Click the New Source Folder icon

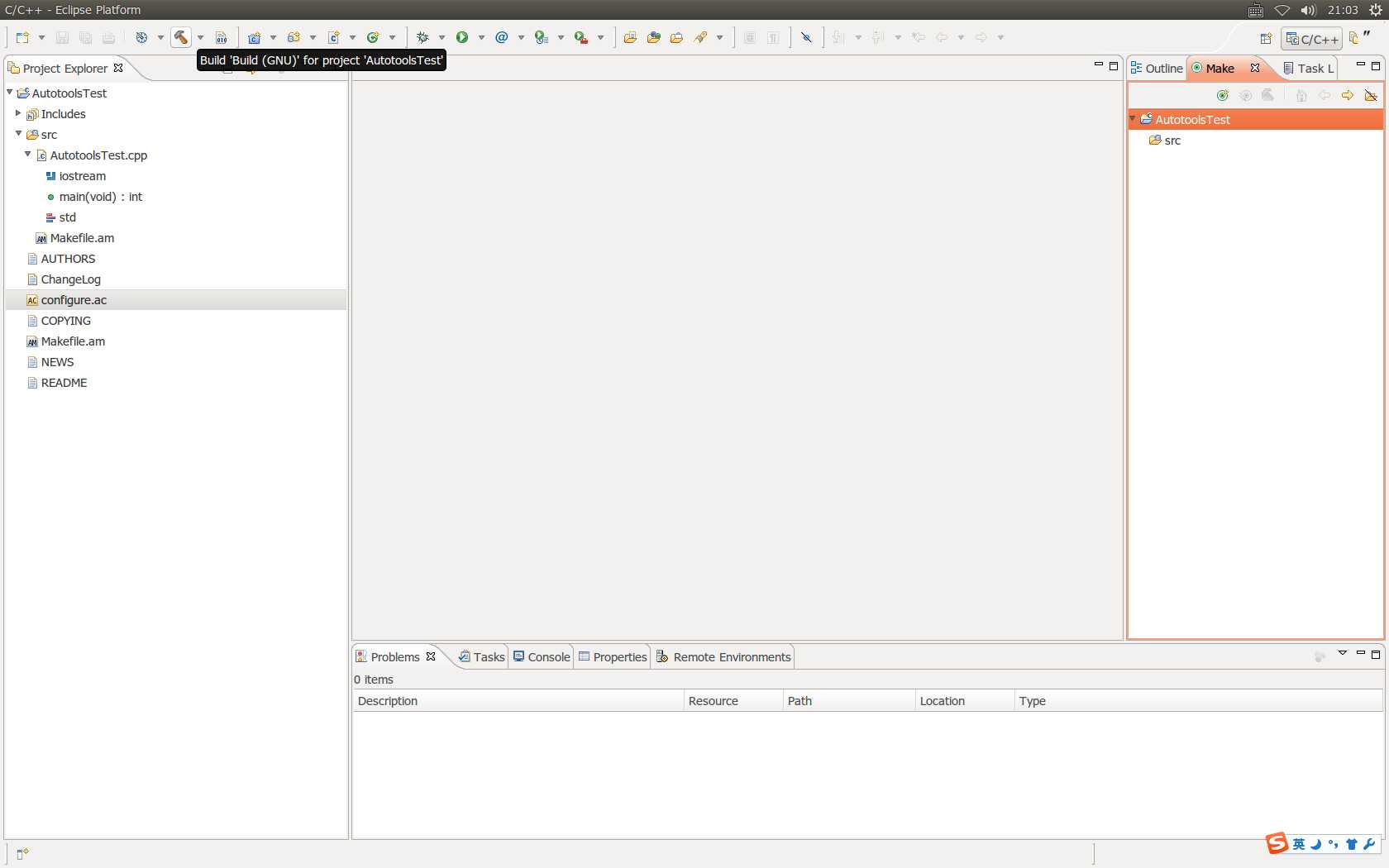click(294, 37)
